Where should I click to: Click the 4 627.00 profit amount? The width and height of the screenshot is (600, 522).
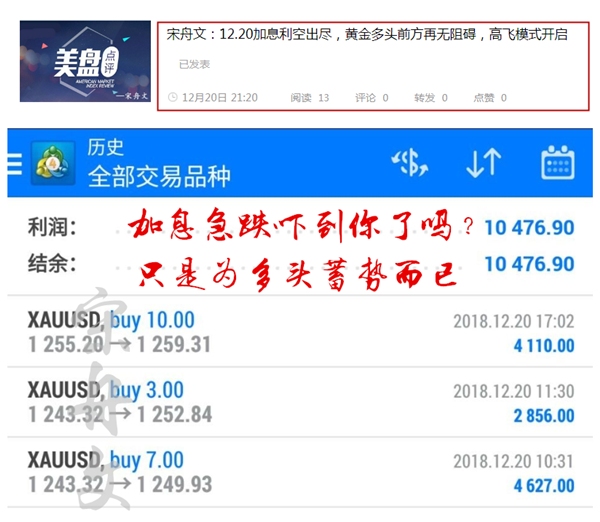coord(544,486)
